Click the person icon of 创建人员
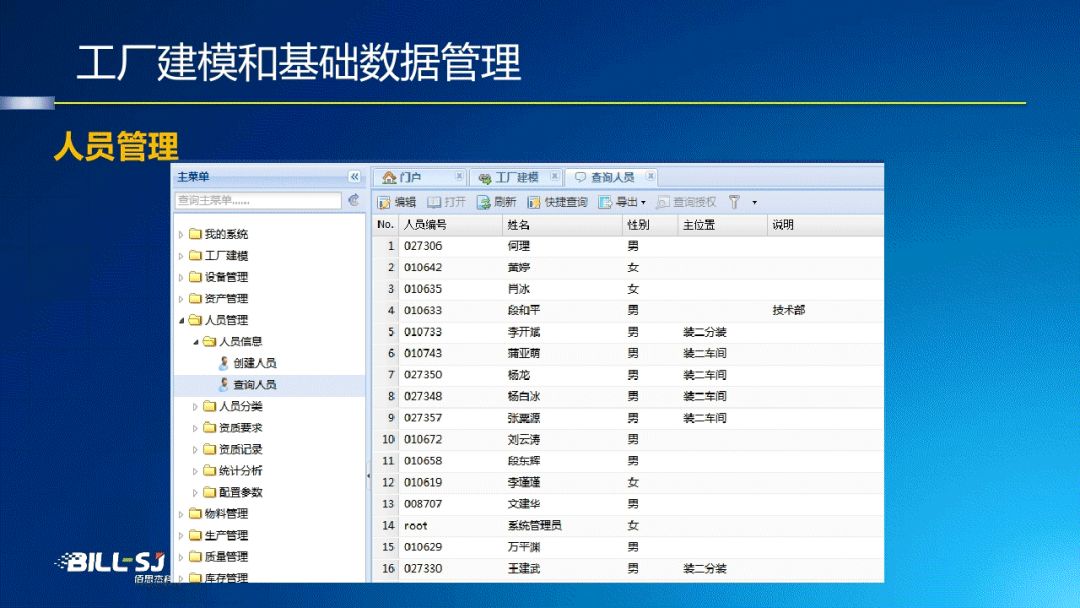This screenshot has height=608, width=1080. 224,363
